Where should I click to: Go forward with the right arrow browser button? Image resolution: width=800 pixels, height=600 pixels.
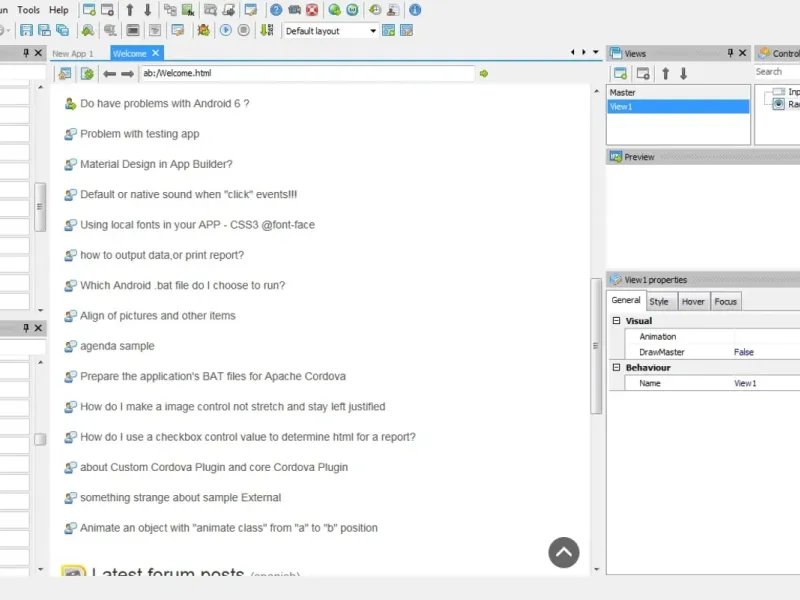(x=128, y=74)
